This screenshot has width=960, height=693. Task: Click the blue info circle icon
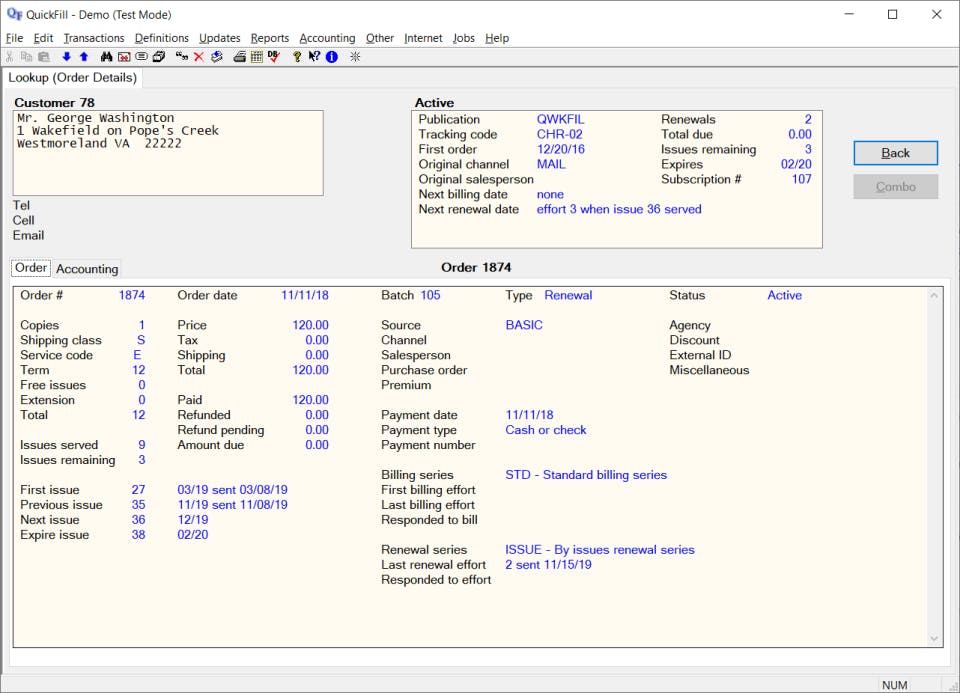331,57
